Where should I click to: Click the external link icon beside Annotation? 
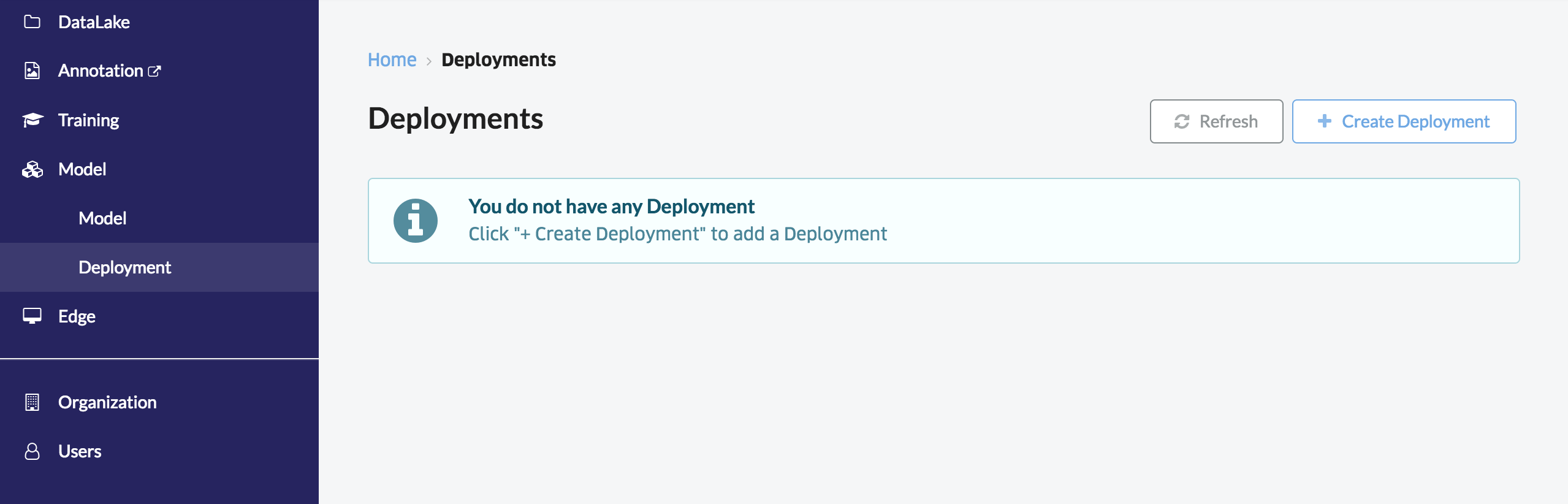coord(154,71)
